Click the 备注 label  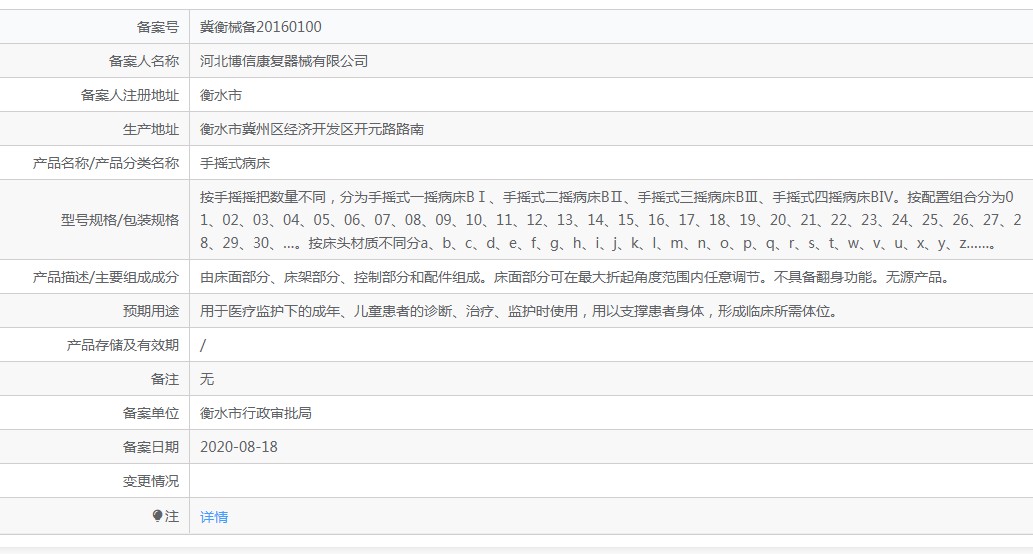coord(165,379)
